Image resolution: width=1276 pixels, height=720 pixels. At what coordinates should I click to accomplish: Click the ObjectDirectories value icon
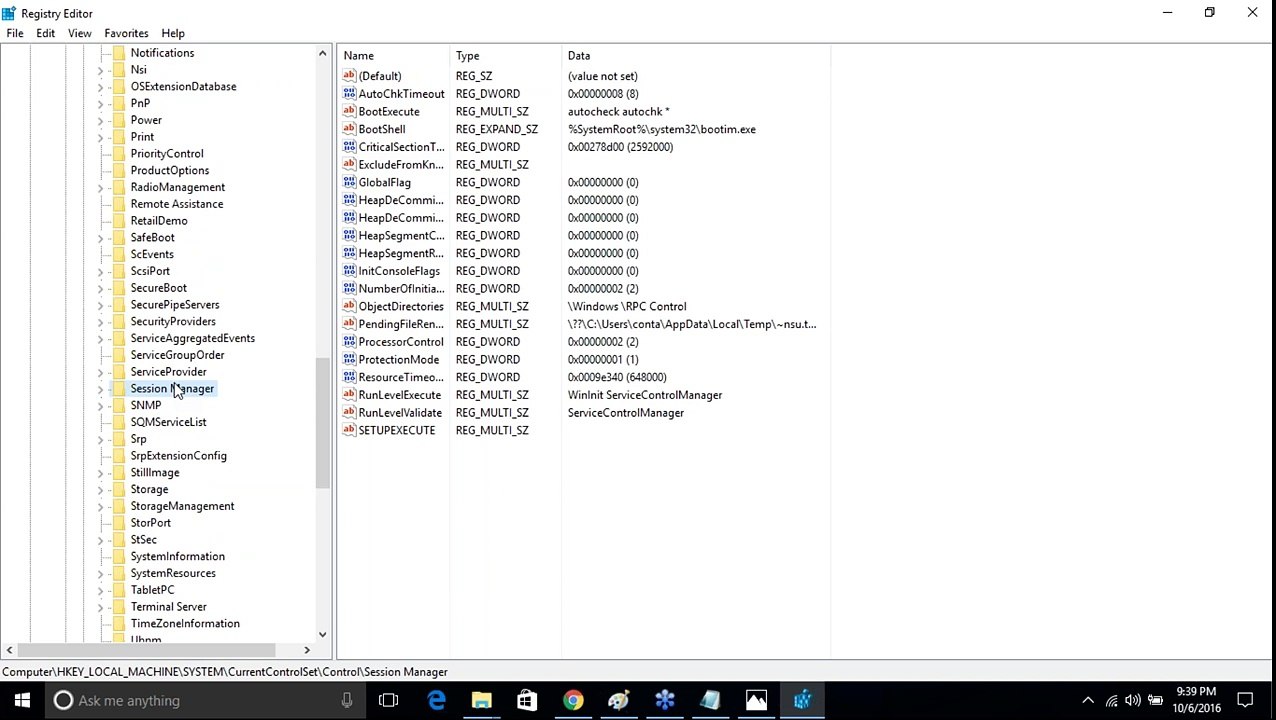(349, 306)
